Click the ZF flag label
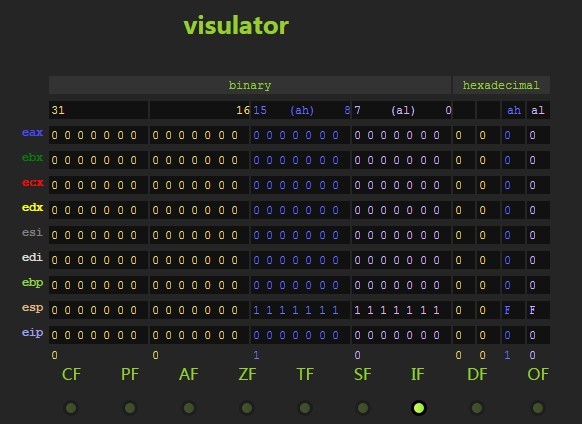 (x=247, y=374)
